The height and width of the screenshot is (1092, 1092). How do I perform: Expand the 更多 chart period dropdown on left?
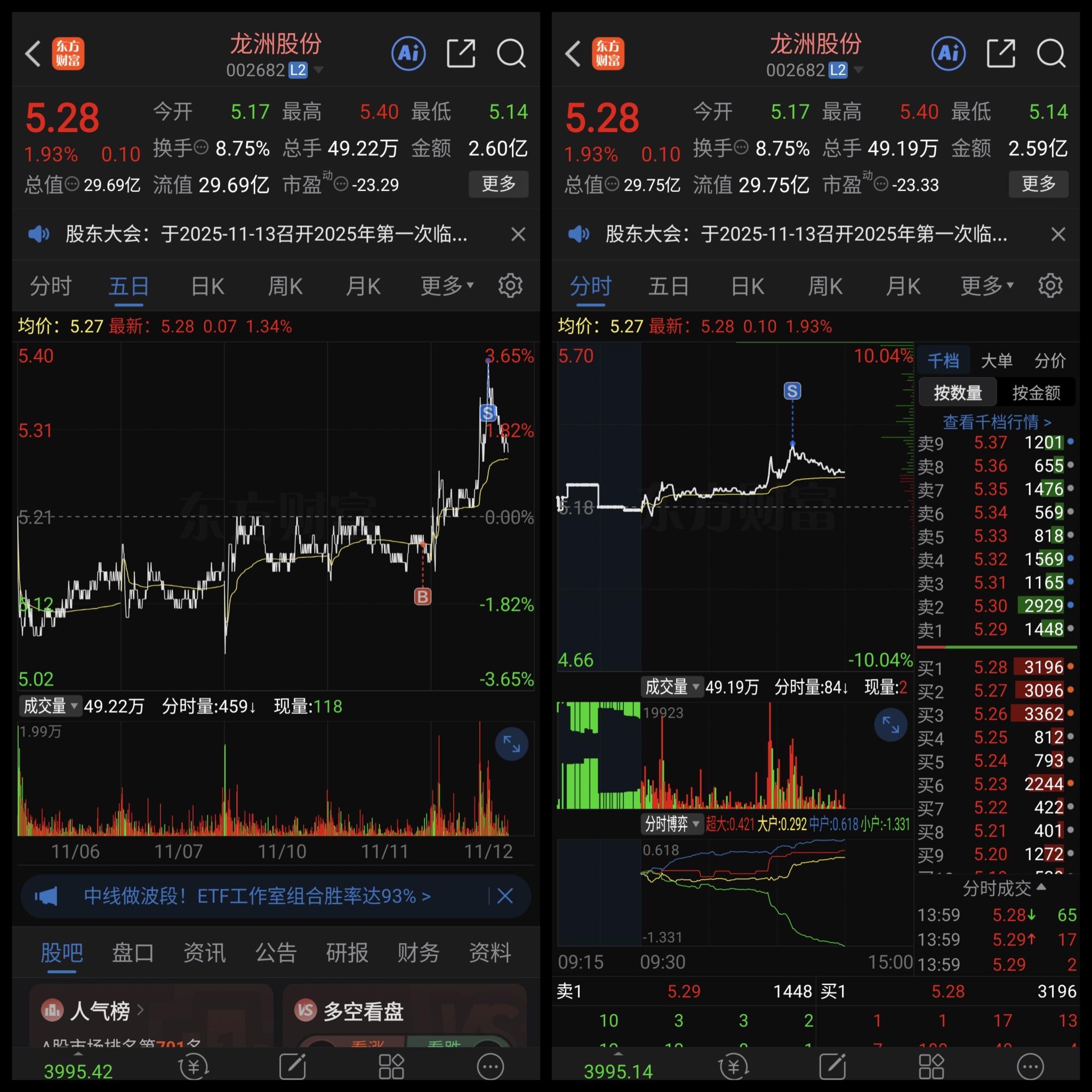tap(446, 286)
